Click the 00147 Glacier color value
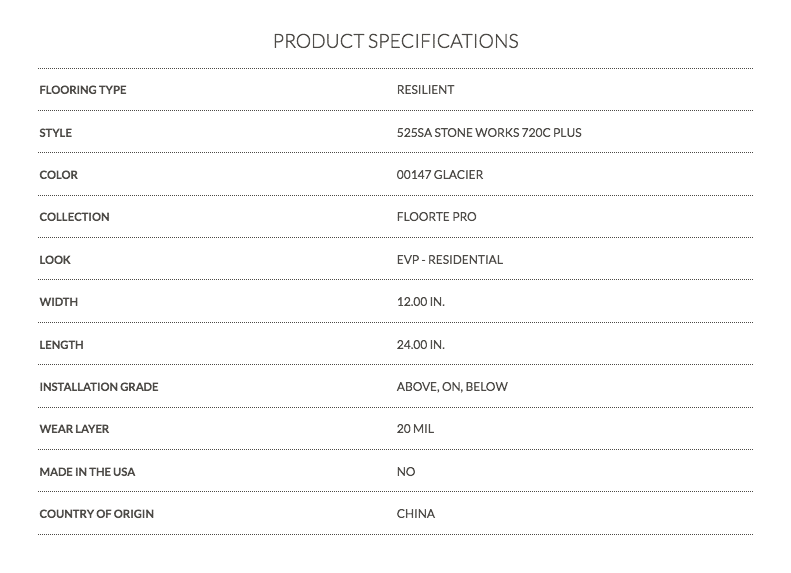 point(440,175)
